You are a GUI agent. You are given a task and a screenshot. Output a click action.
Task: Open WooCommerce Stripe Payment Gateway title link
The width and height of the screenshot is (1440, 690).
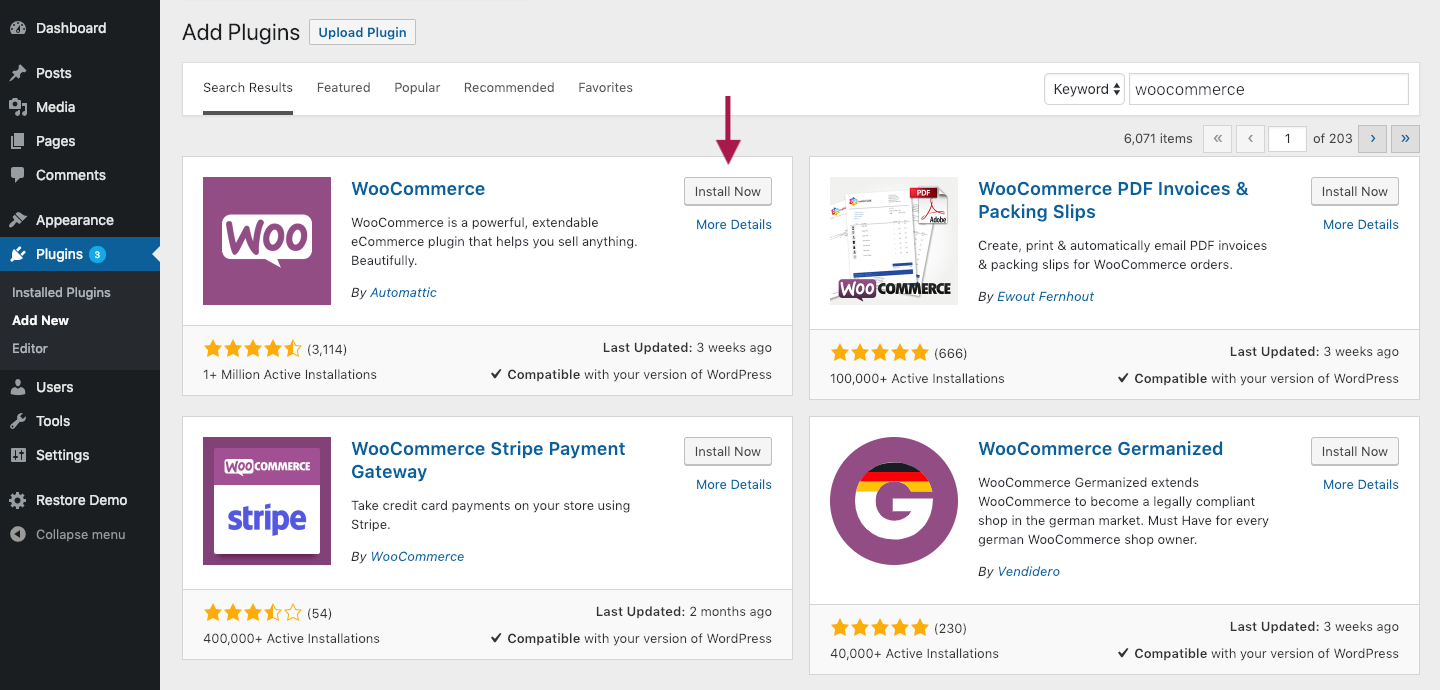tap(488, 460)
